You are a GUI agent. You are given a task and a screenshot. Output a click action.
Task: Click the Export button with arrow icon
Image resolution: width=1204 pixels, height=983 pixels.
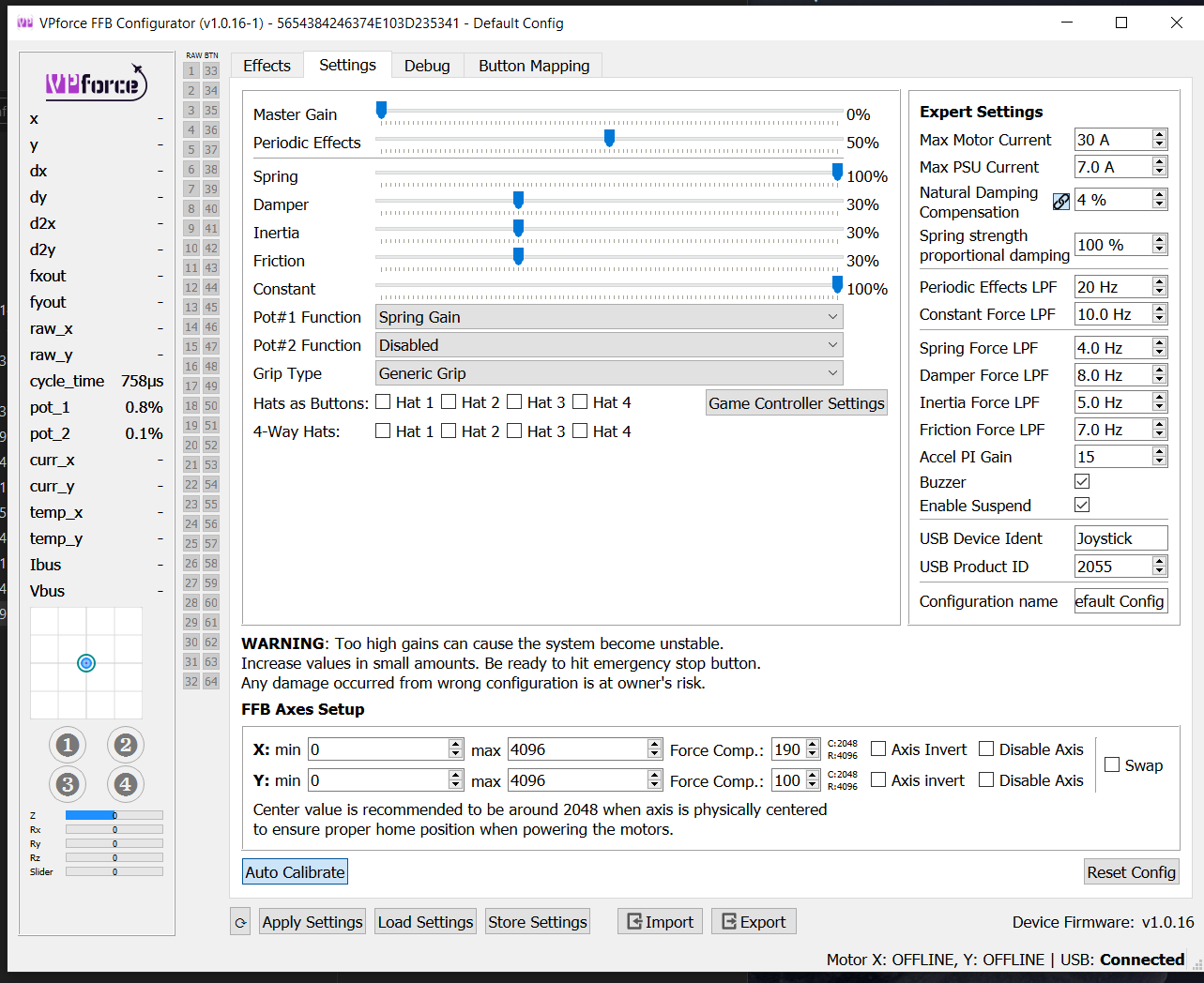click(x=754, y=922)
